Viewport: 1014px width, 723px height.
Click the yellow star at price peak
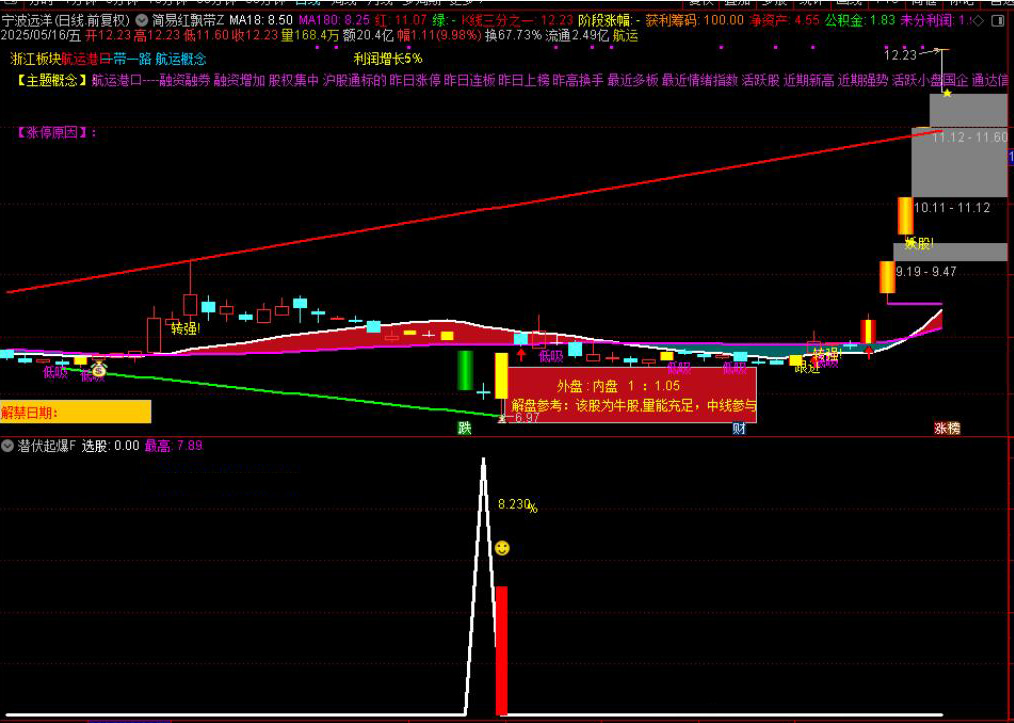[946, 92]
